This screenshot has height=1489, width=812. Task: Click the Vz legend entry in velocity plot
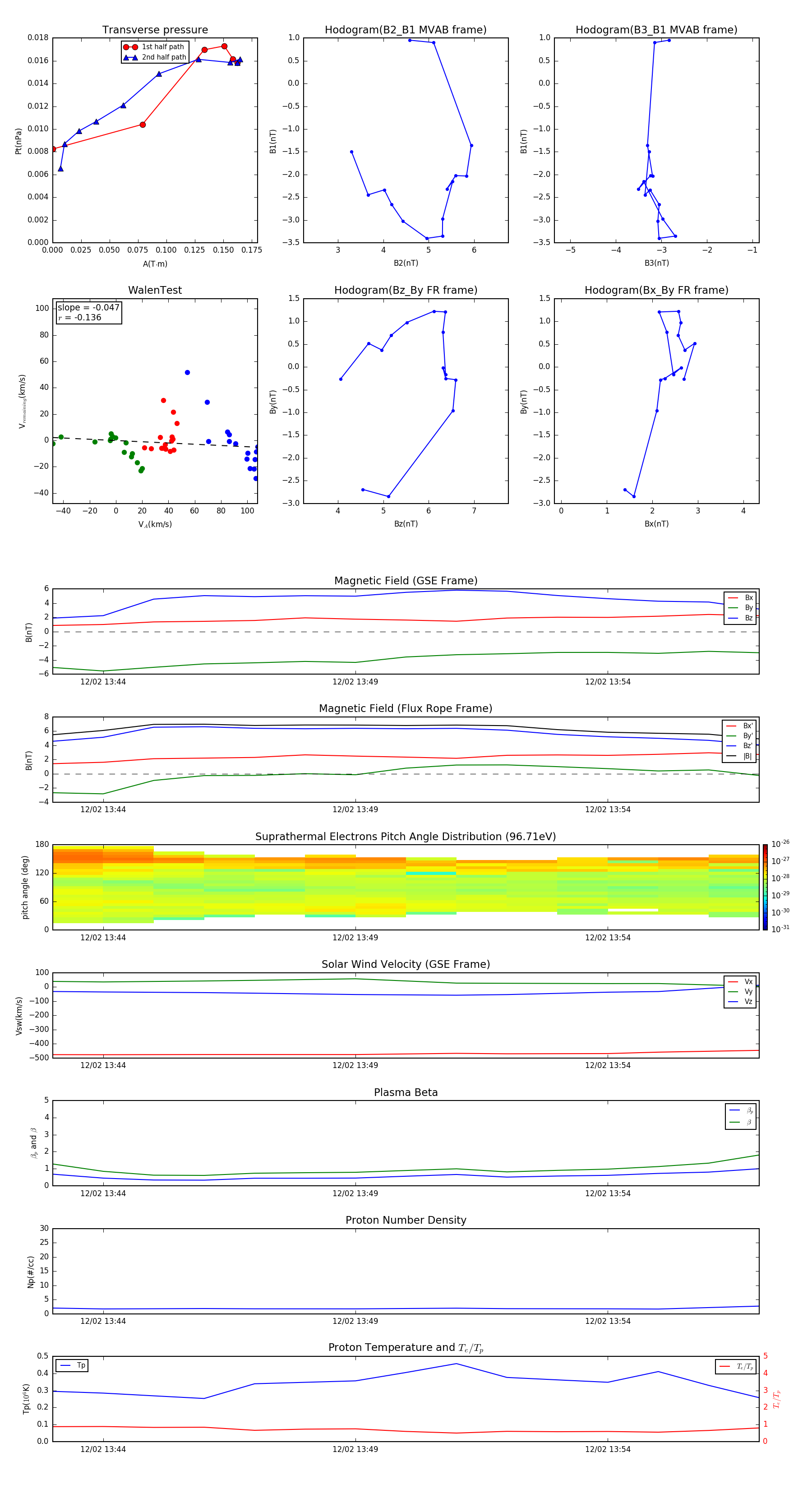(740, 1002)
